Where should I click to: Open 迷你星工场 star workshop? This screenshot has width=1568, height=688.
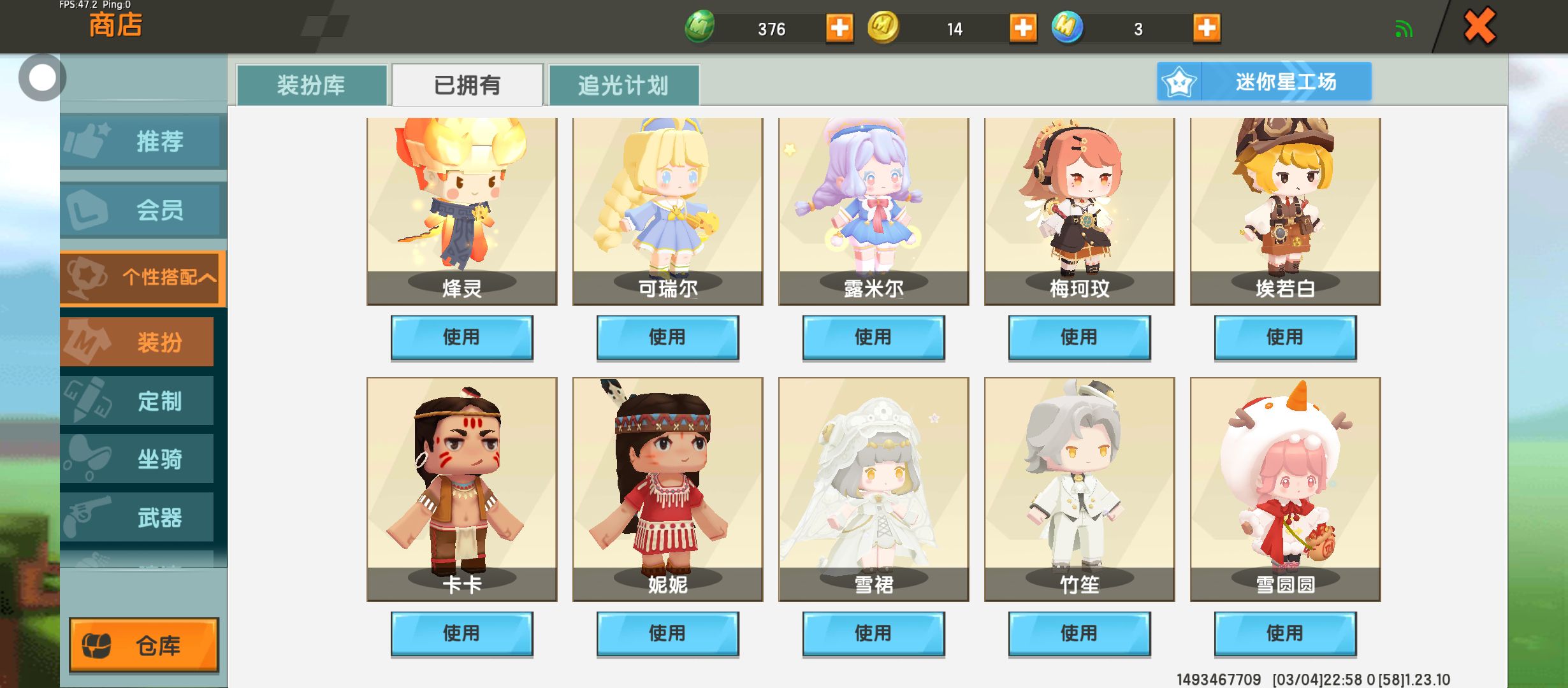click(x=1265, y=81)
